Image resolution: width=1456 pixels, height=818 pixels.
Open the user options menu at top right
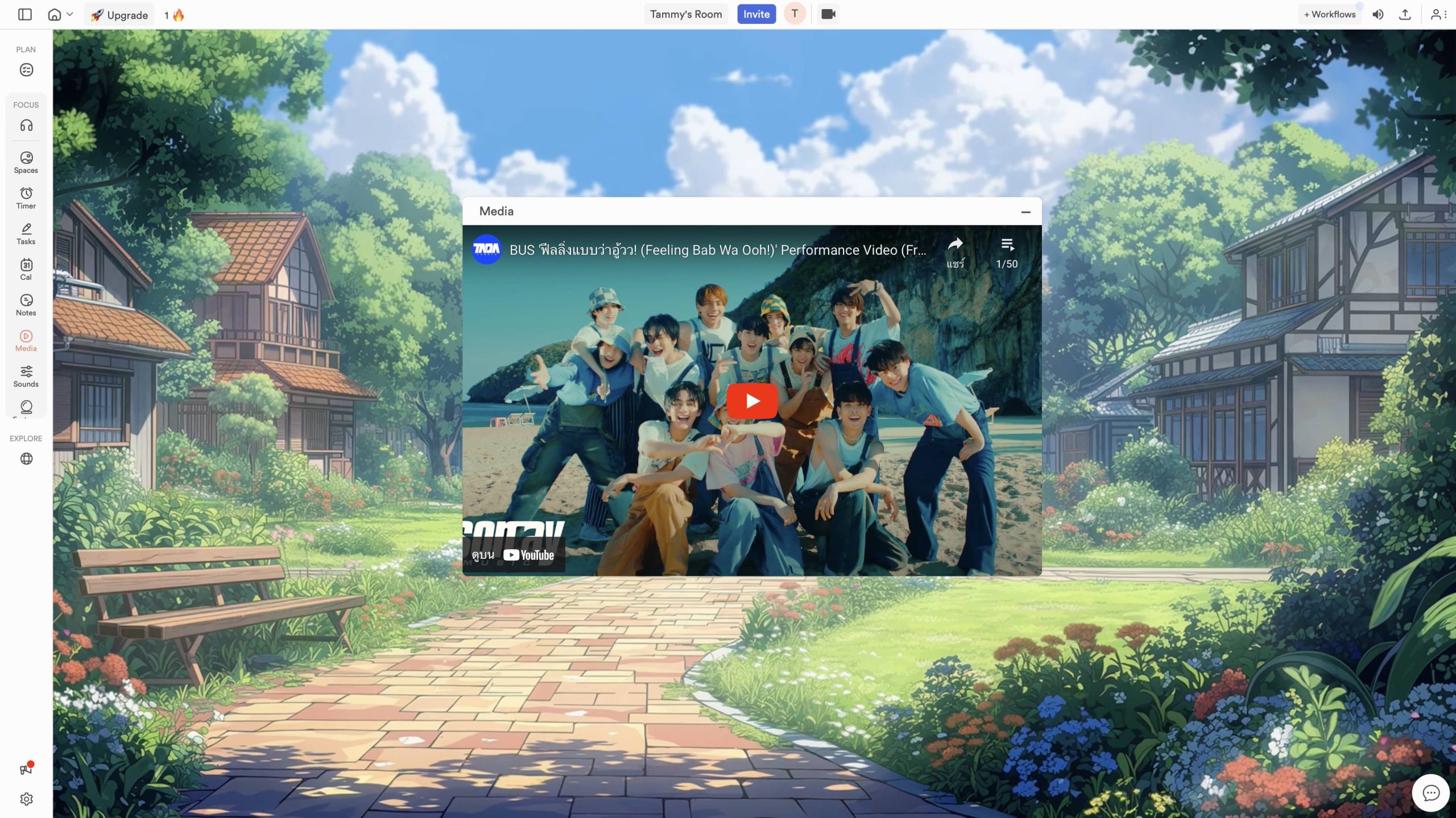tap(1438, 14)
